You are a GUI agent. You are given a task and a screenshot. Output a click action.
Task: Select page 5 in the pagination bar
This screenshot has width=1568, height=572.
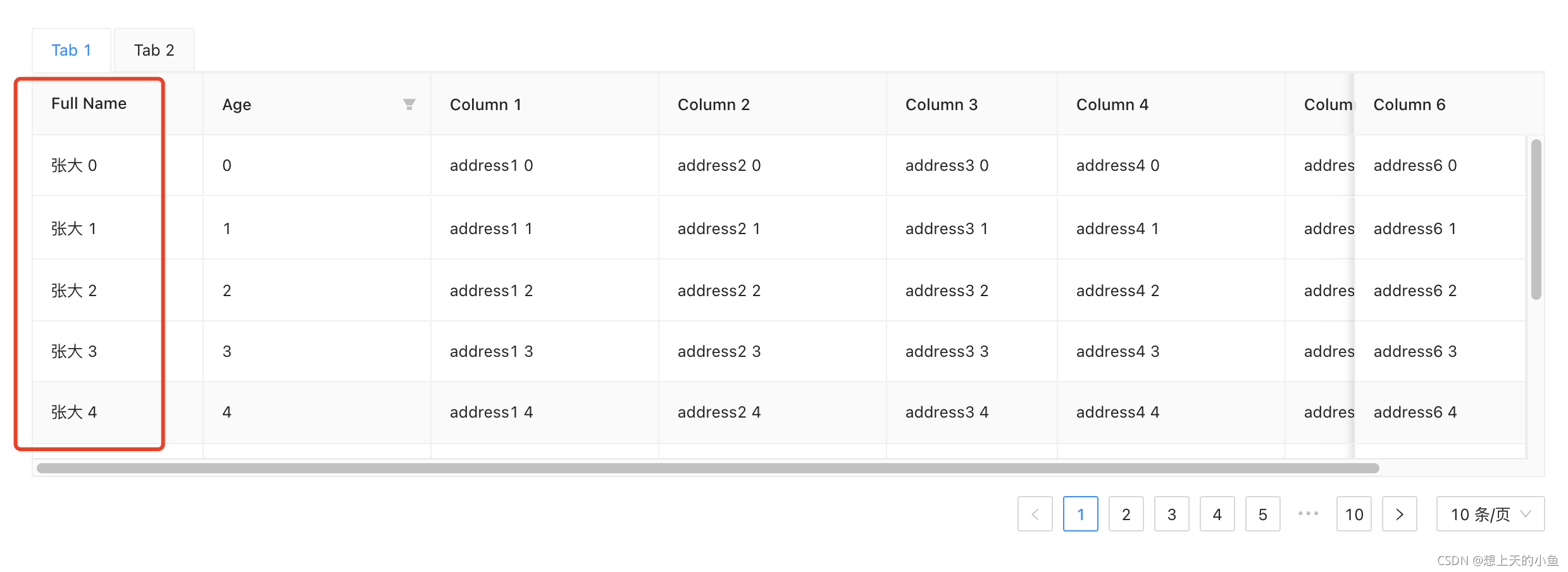pyautogui.click(x=1262, y=514)
